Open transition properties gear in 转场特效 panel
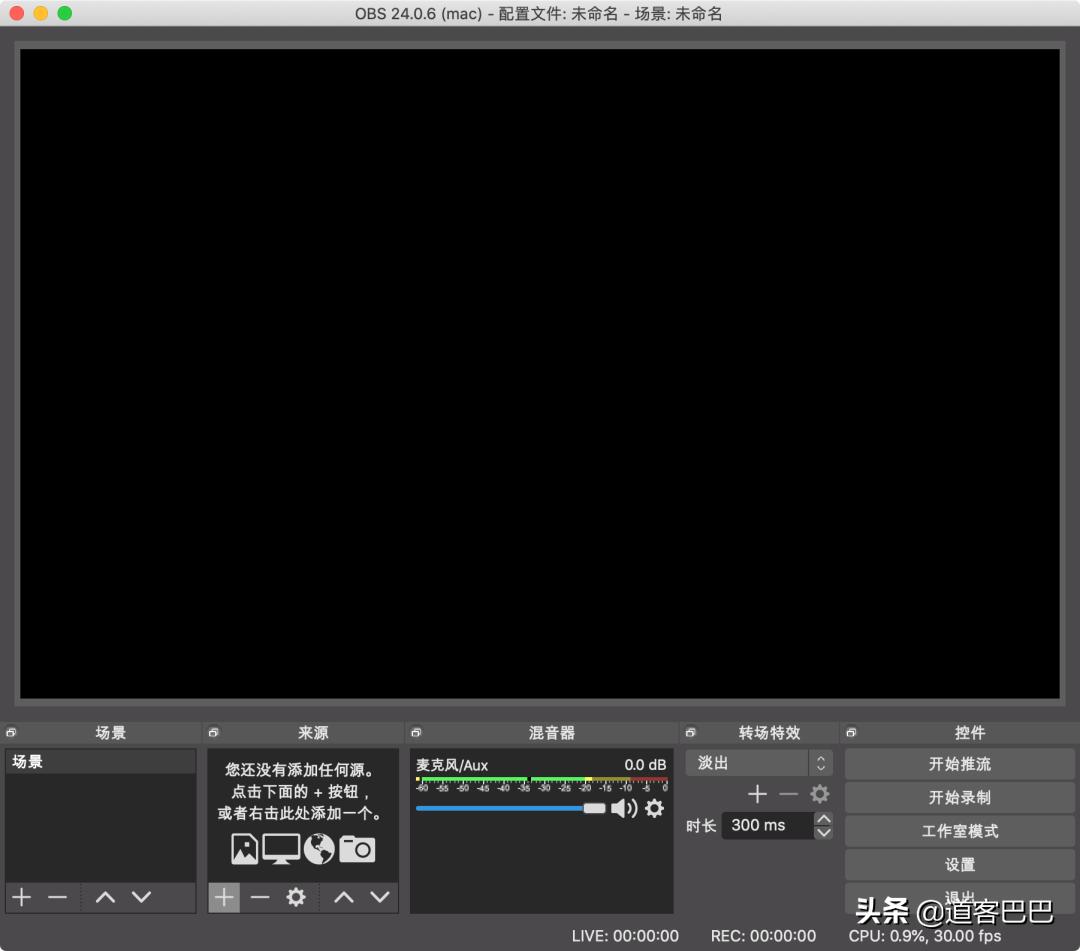 pyautogui.click(x=820, y=794)
